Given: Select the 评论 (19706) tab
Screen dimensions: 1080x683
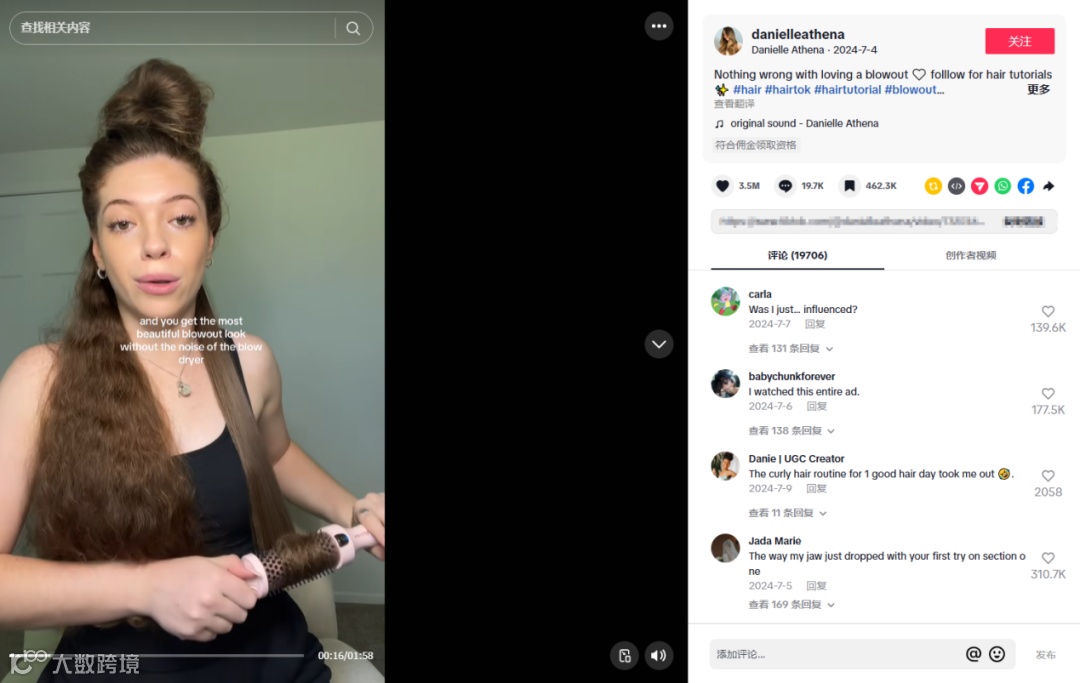Looking at the screenshot, I should point(798,255).
